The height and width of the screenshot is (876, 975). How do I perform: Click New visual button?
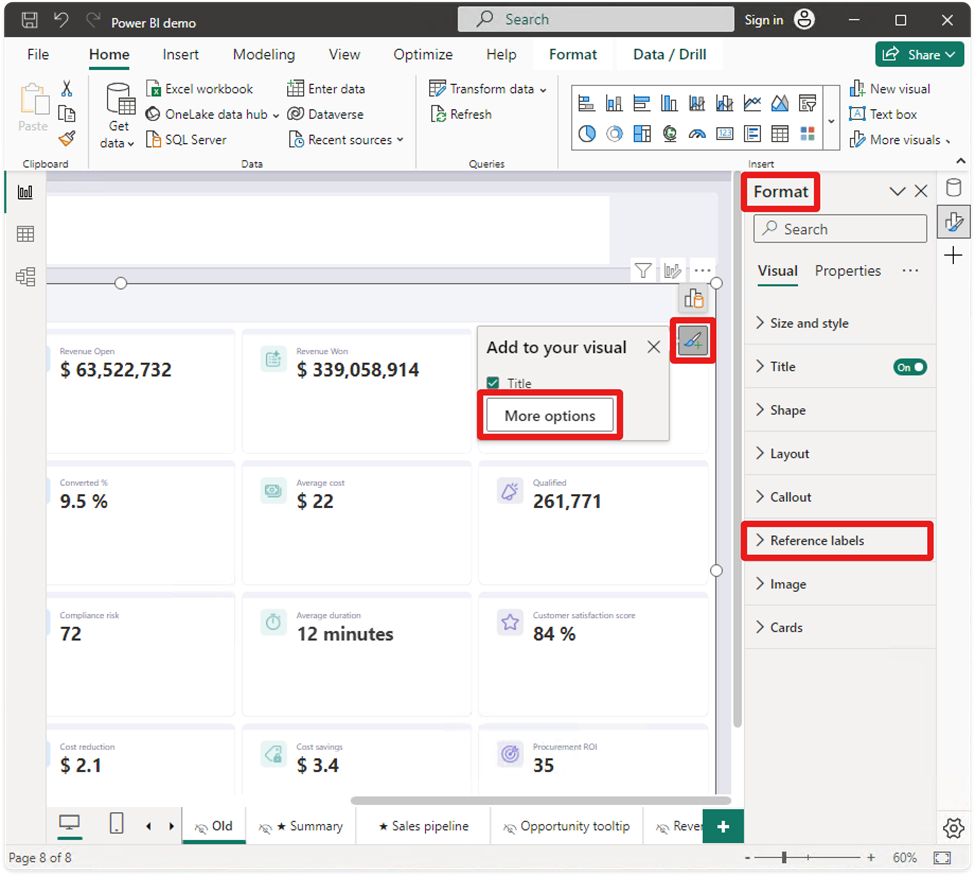click(x=890, y=89)
